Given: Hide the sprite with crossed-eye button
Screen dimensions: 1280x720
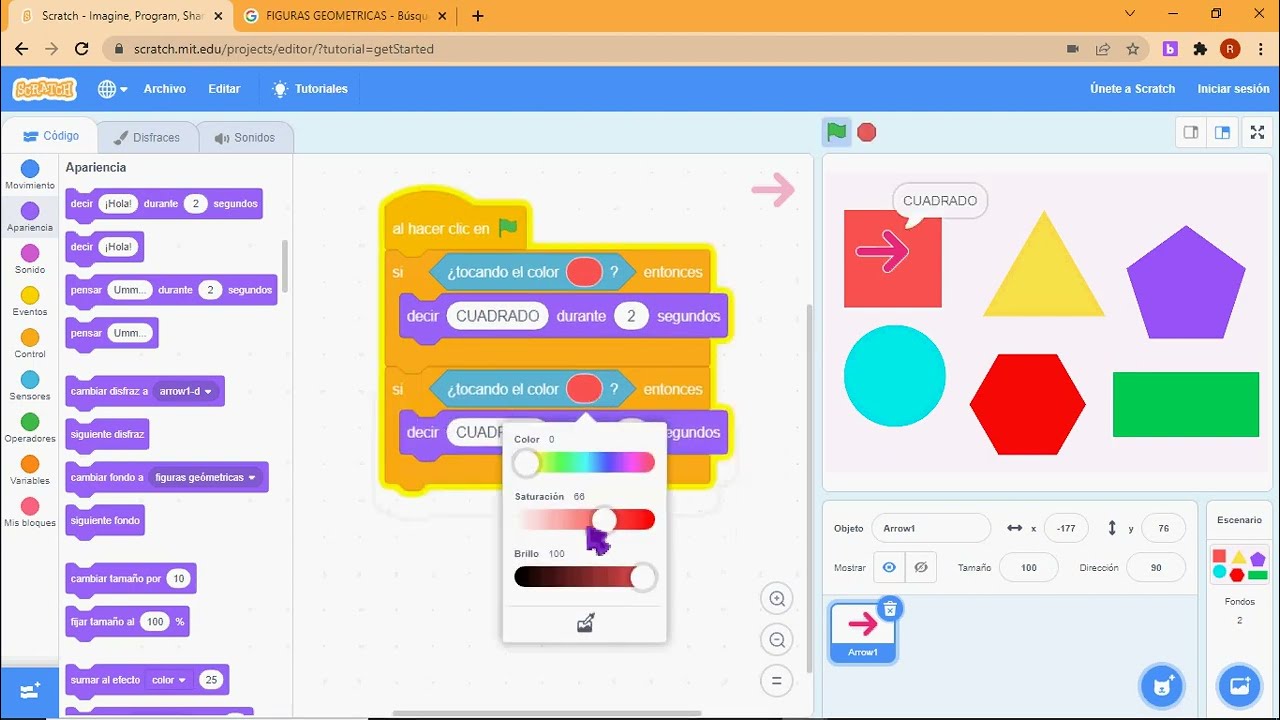Looking at the screenshot, I should pyautogui.click(x=921, y=567).
